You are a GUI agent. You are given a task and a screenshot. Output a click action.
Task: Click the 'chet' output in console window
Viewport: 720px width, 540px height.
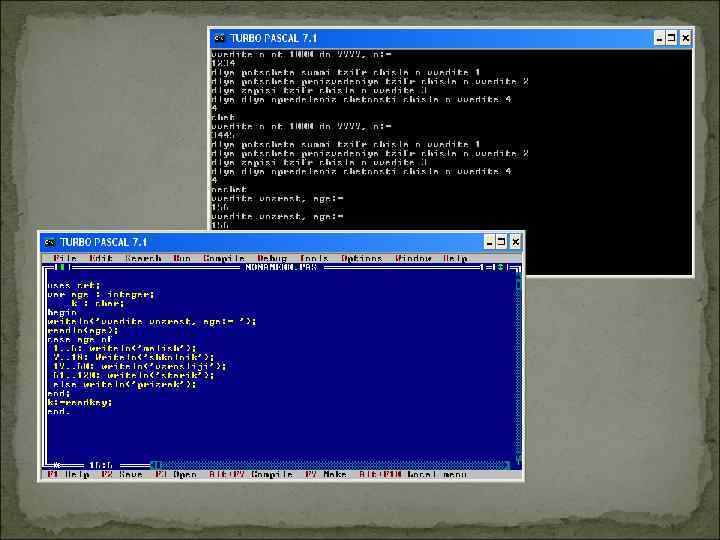coord(223,118)
